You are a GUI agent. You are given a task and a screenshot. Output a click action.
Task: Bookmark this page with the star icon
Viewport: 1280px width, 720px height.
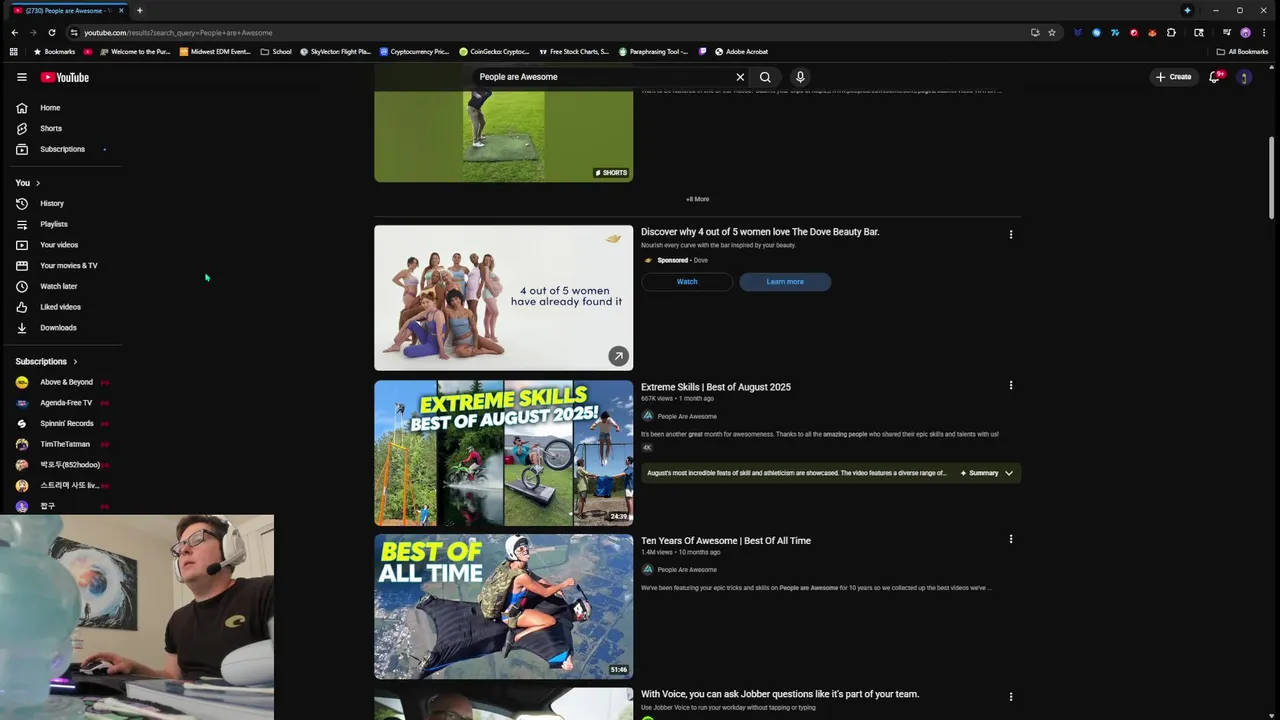tap(1052, 32)
